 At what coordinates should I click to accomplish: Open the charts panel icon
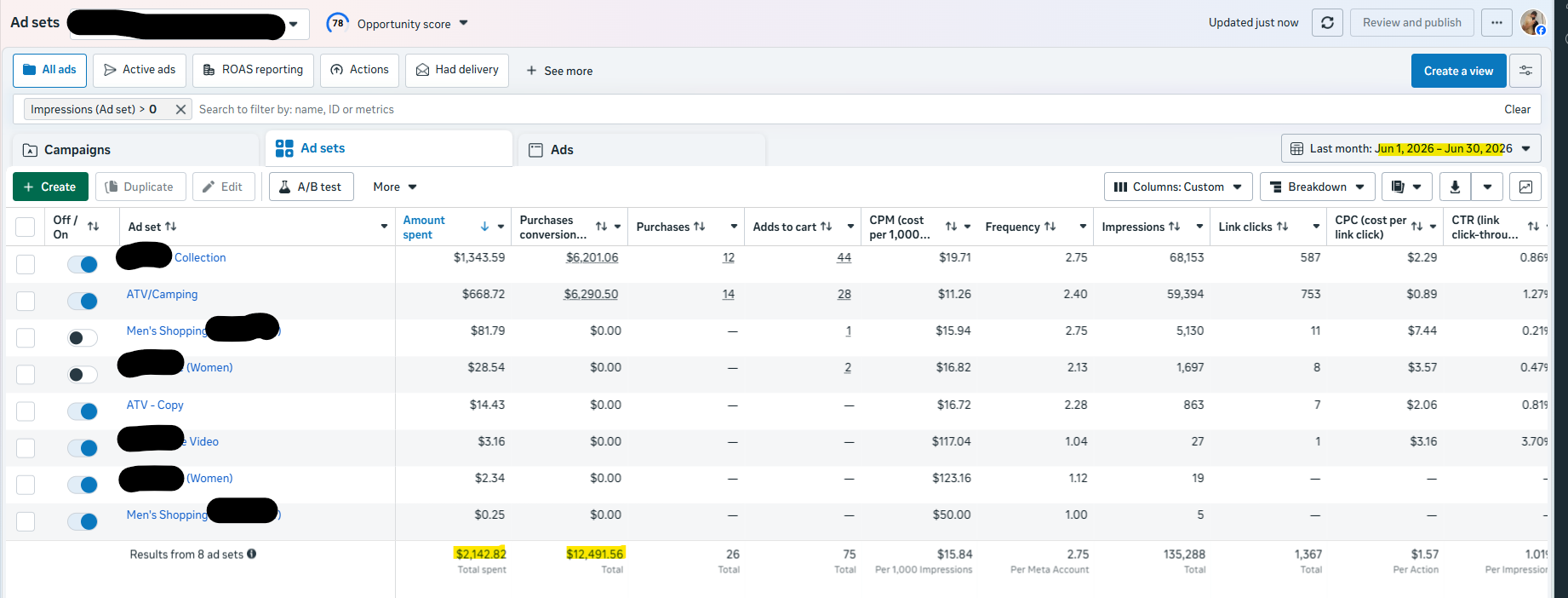[1525, 187]
